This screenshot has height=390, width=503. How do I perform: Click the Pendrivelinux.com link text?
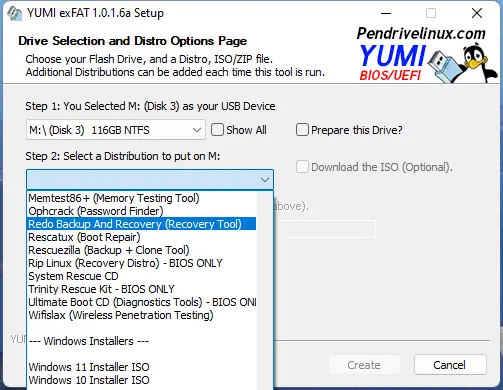[x=421, y=33]
